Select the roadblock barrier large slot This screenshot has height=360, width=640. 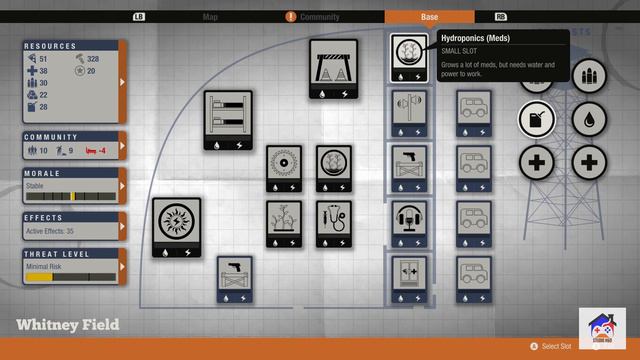pyautogui.click(x=333, y=69)
